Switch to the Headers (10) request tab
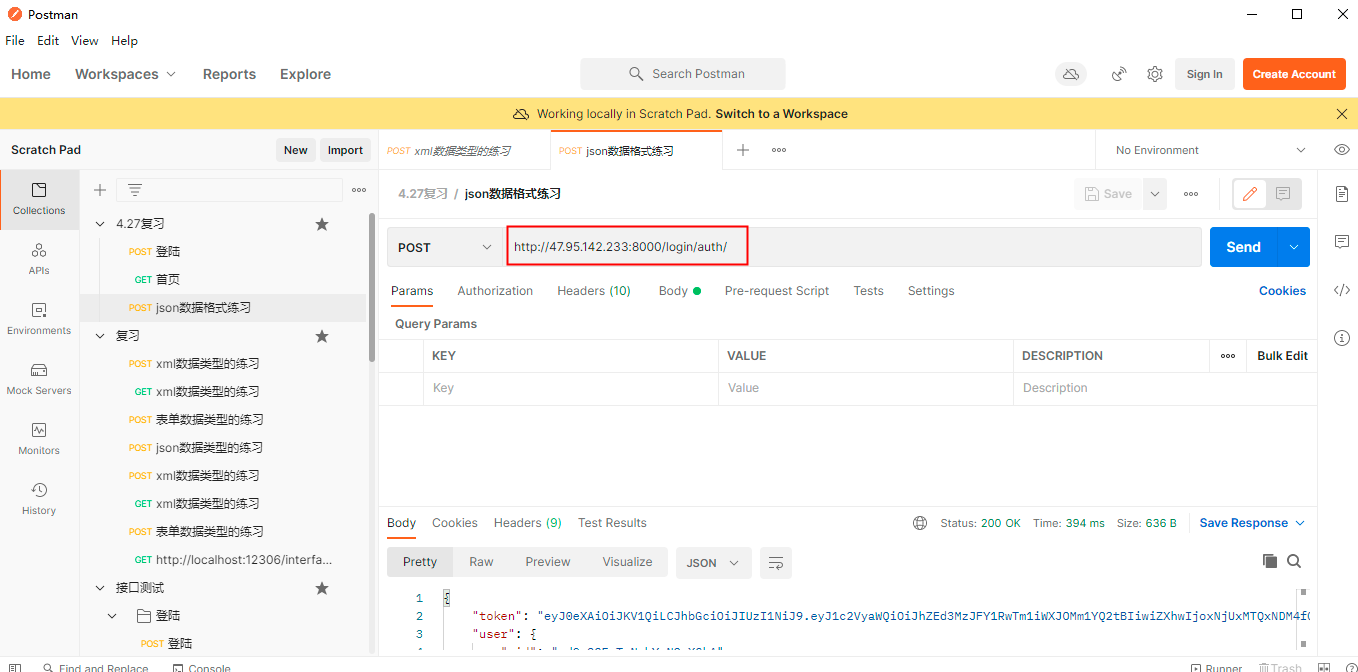Screen dimensions: 1358x672 (x=594, y=291)
